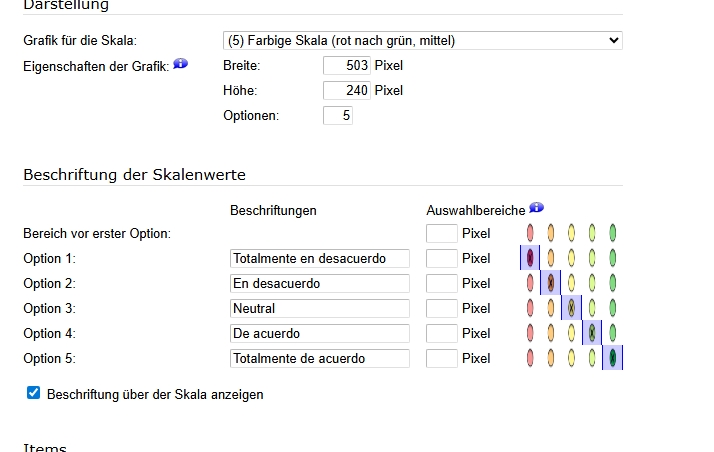
Task: Click the scale preview in first-option area row
Action: (571, 233)
